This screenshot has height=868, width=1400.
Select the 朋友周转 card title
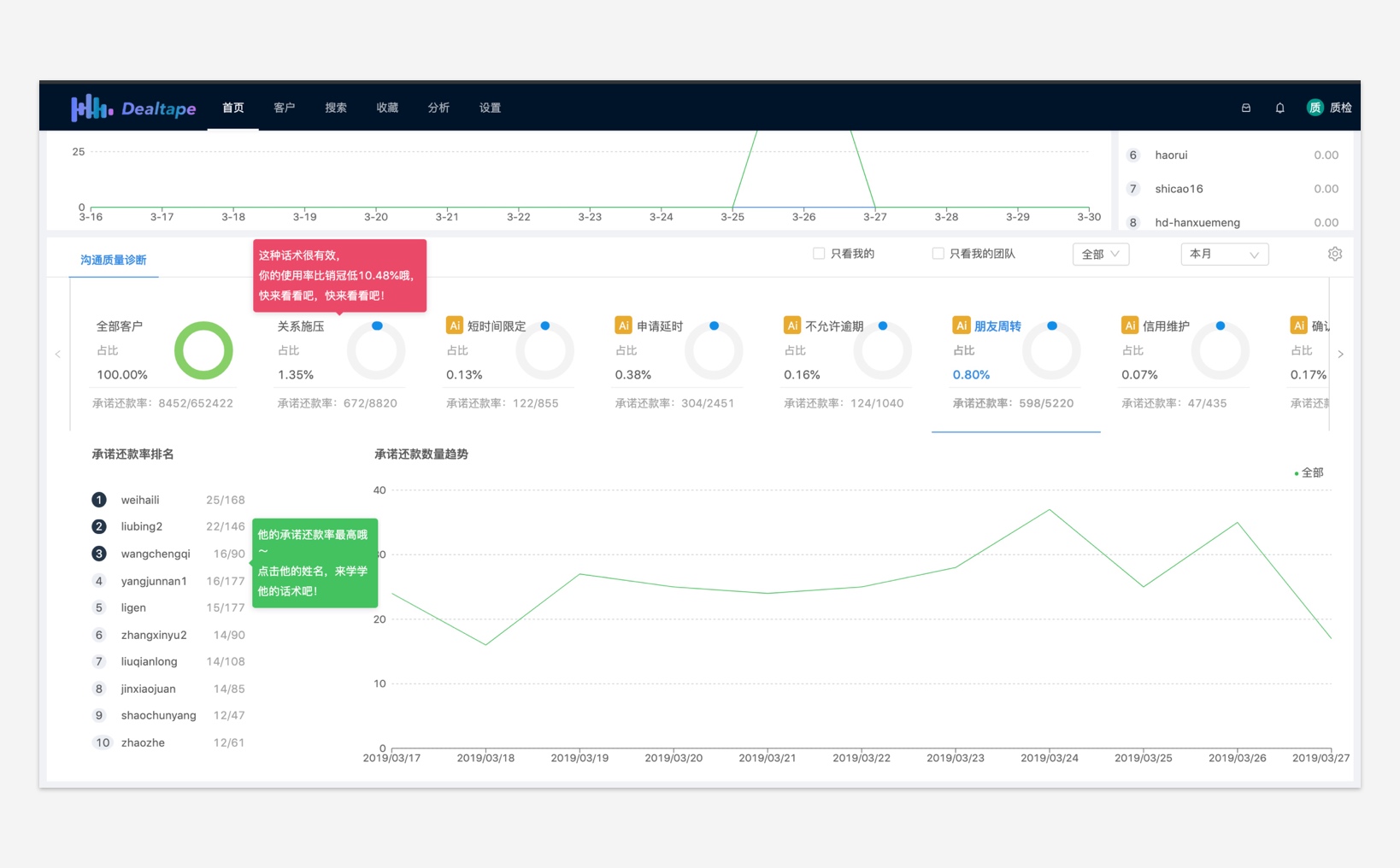(x=997, y=326)
